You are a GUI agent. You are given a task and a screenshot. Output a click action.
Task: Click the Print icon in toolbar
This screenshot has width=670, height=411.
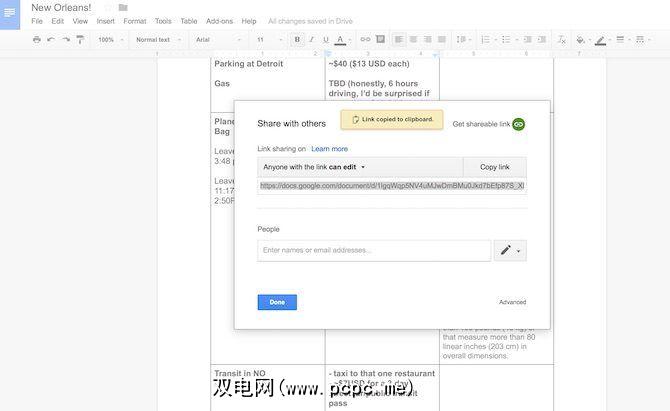click(x=37, y=40)
